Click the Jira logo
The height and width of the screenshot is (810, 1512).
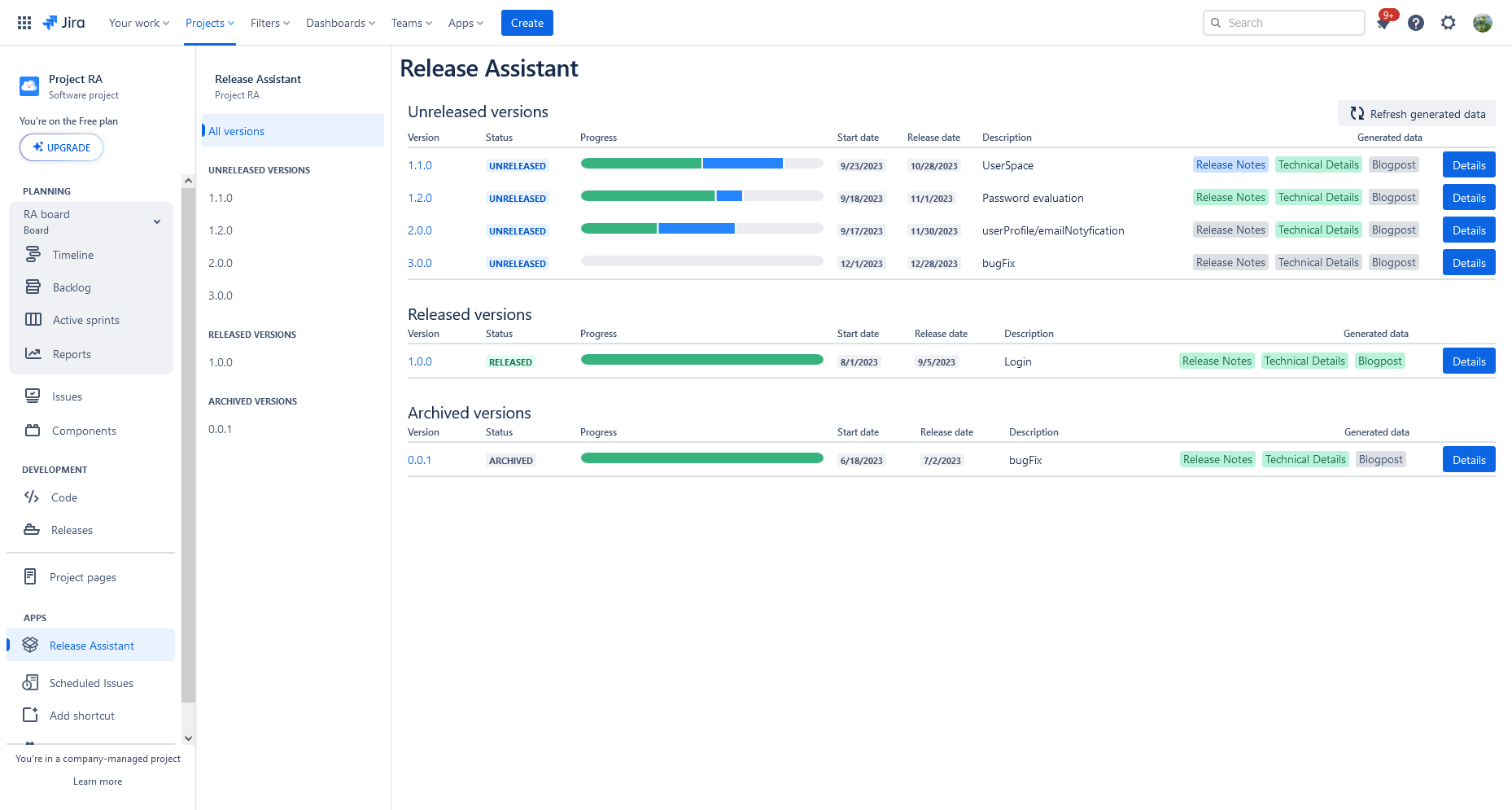point(63,23)
